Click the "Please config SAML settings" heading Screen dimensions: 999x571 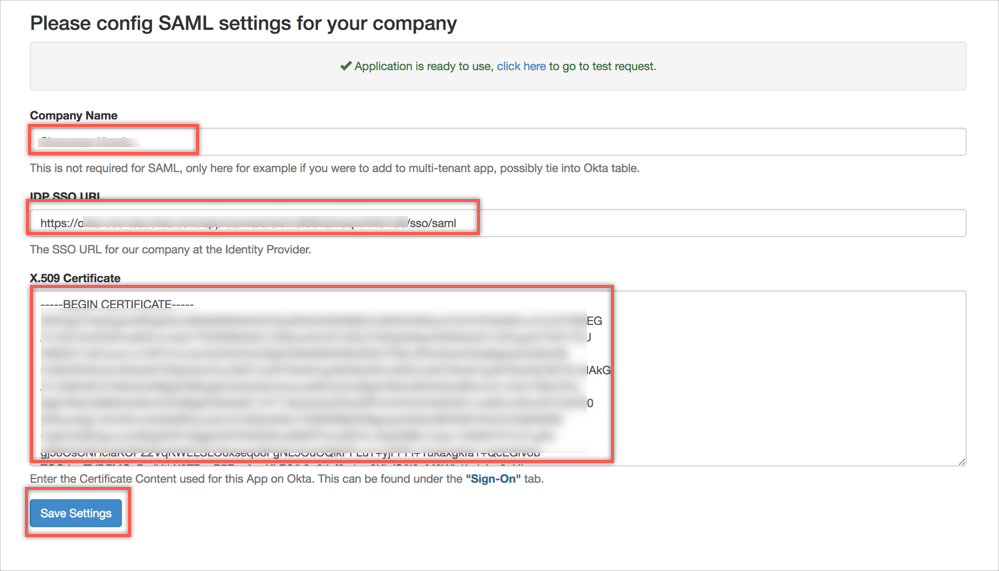tap(243, 22)
